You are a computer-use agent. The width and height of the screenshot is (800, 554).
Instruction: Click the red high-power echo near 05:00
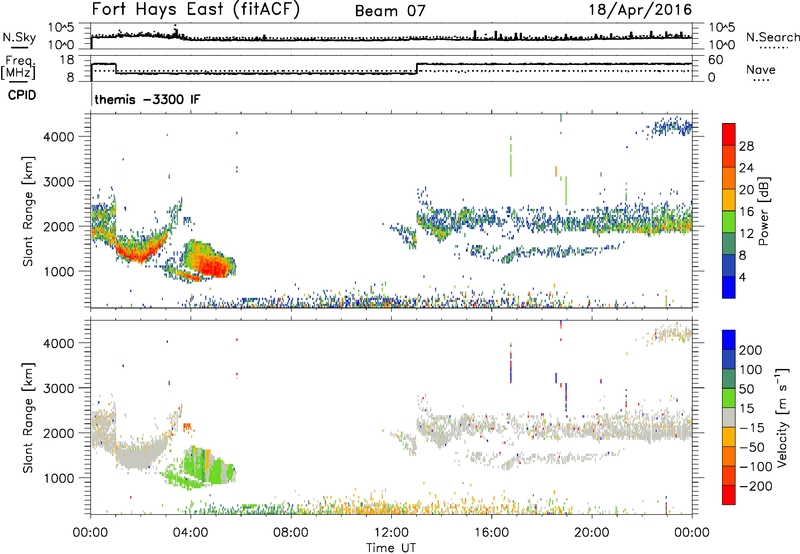(x=212, y=266)
